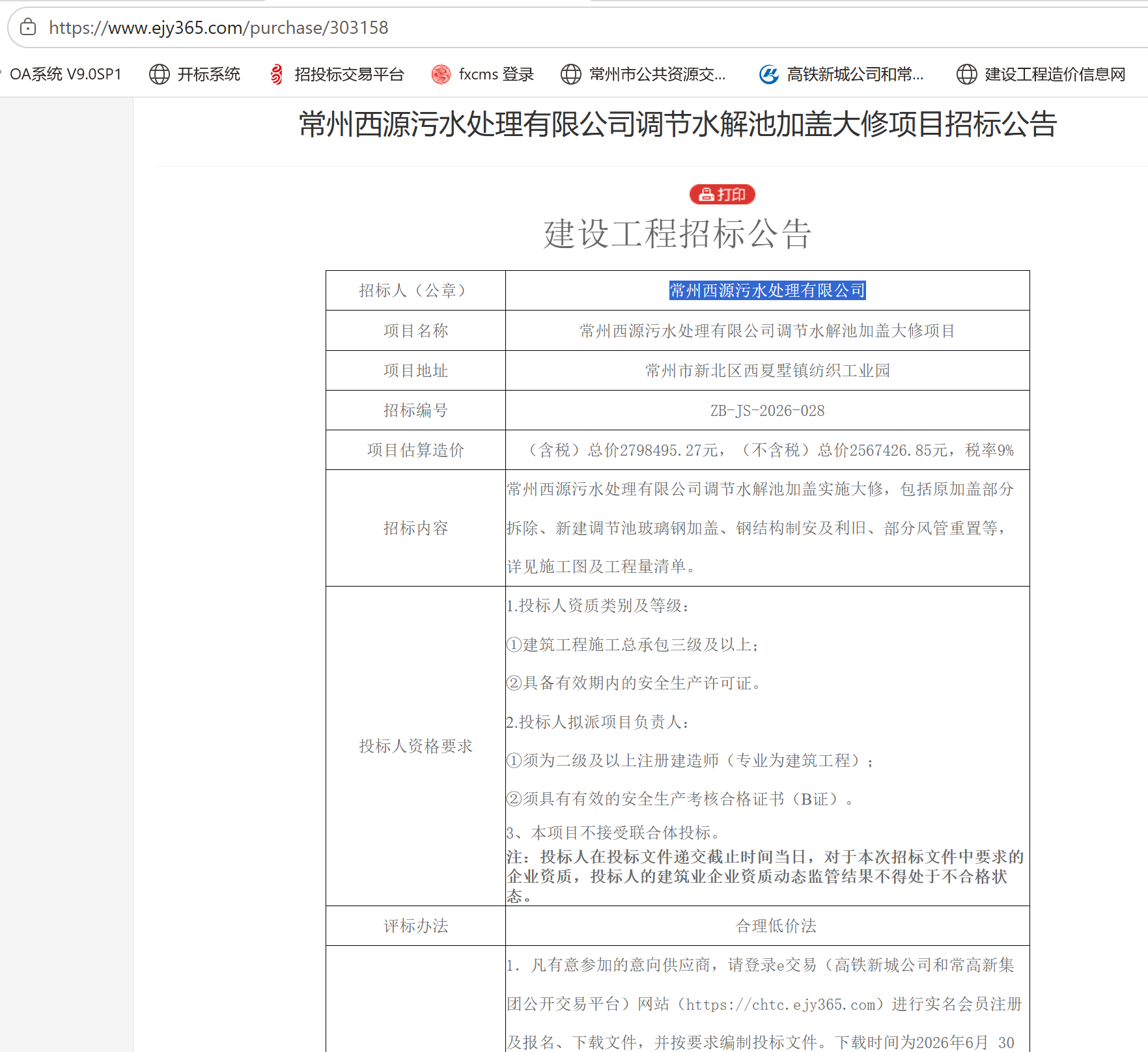Open the 招投标交易平台 bookmark
The height and width of the screenshot is (1052, 1148).
coord(349,74)
